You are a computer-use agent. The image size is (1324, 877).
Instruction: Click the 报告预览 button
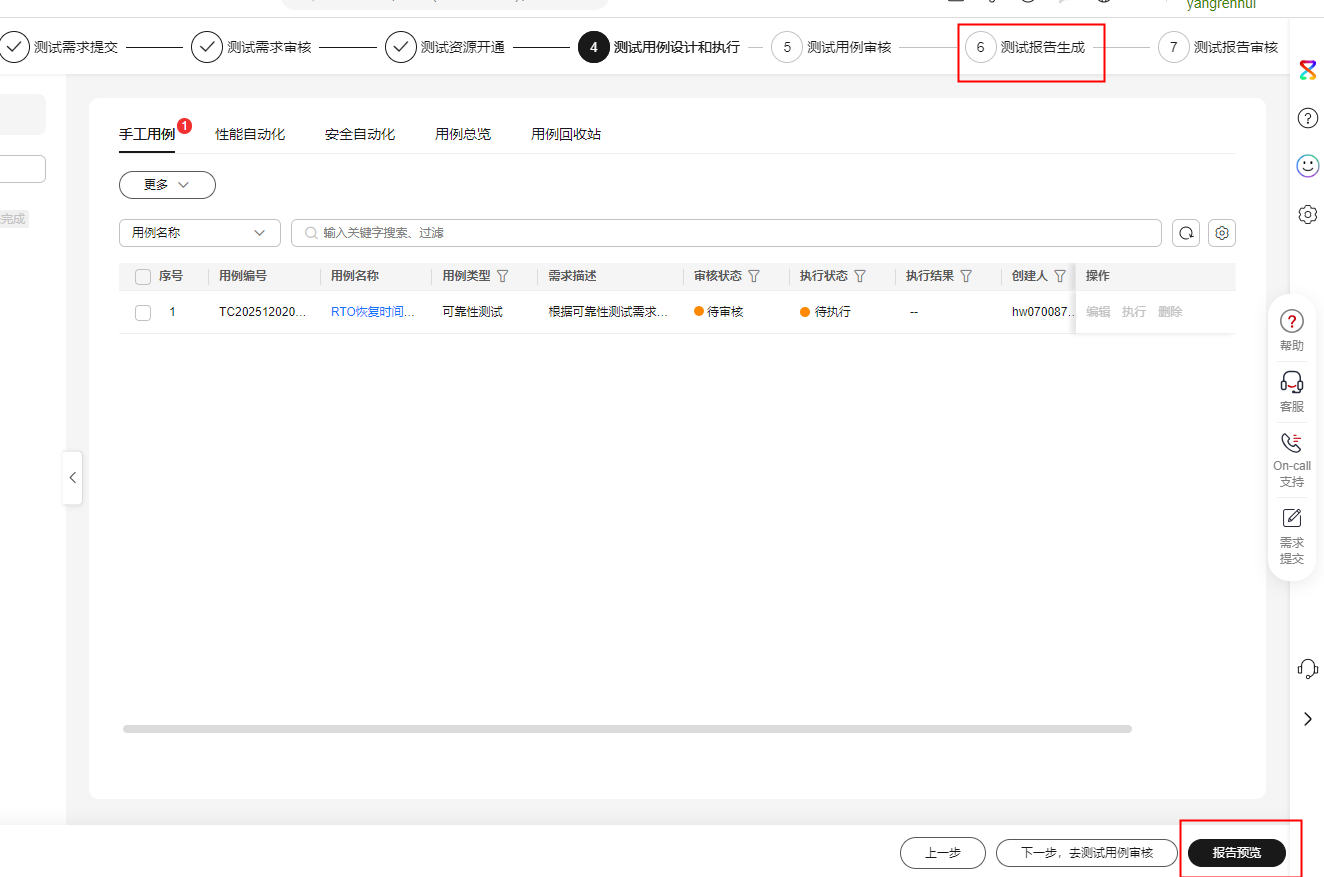[x=1236, y=853]
